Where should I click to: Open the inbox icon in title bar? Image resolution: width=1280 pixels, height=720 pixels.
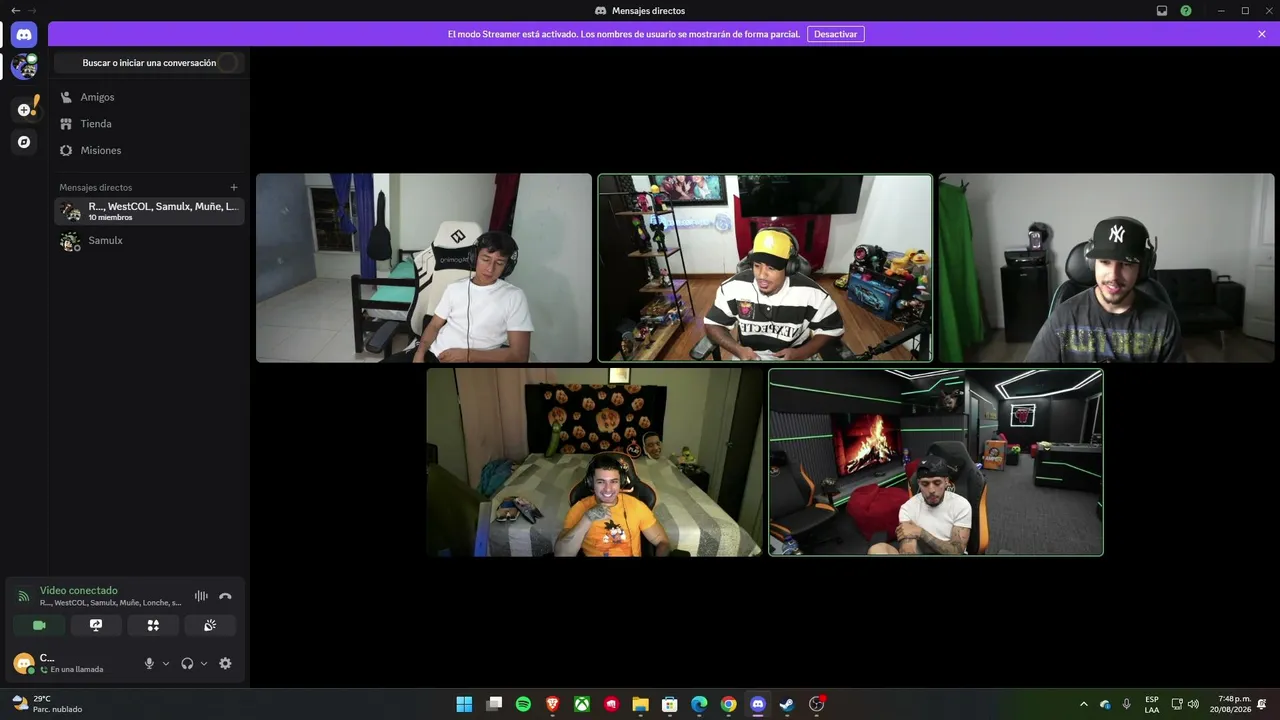pyautogui.click(x=1162, y=10)
